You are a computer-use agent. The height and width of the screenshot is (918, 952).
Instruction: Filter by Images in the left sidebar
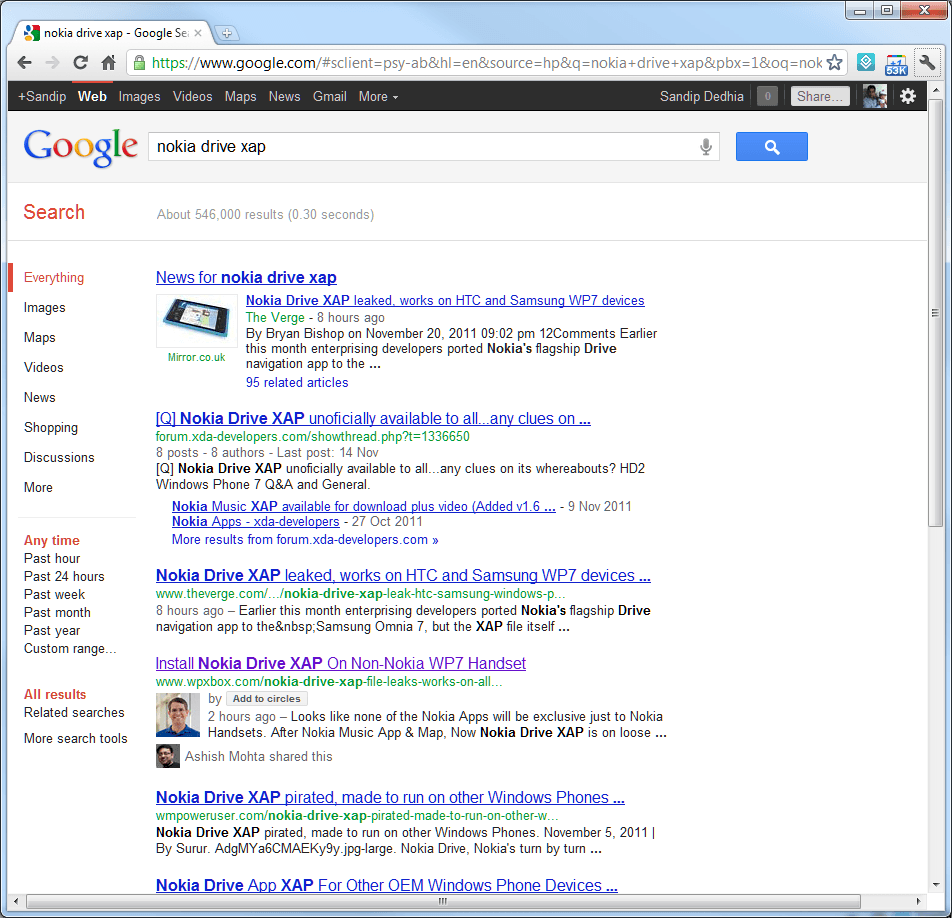pos(44,308)
